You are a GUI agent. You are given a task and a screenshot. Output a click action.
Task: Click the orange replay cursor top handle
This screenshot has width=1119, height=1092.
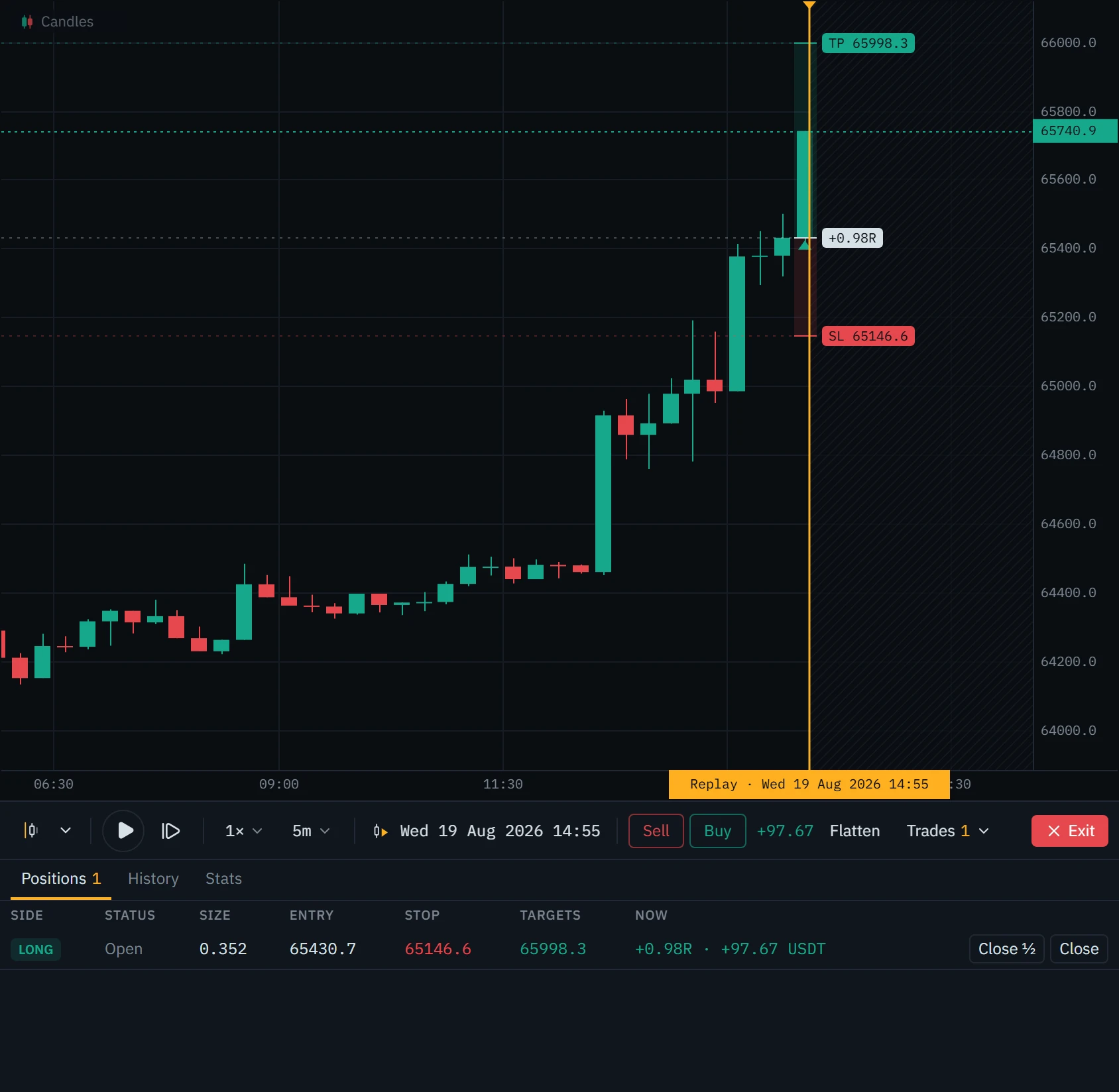[809, 5]
